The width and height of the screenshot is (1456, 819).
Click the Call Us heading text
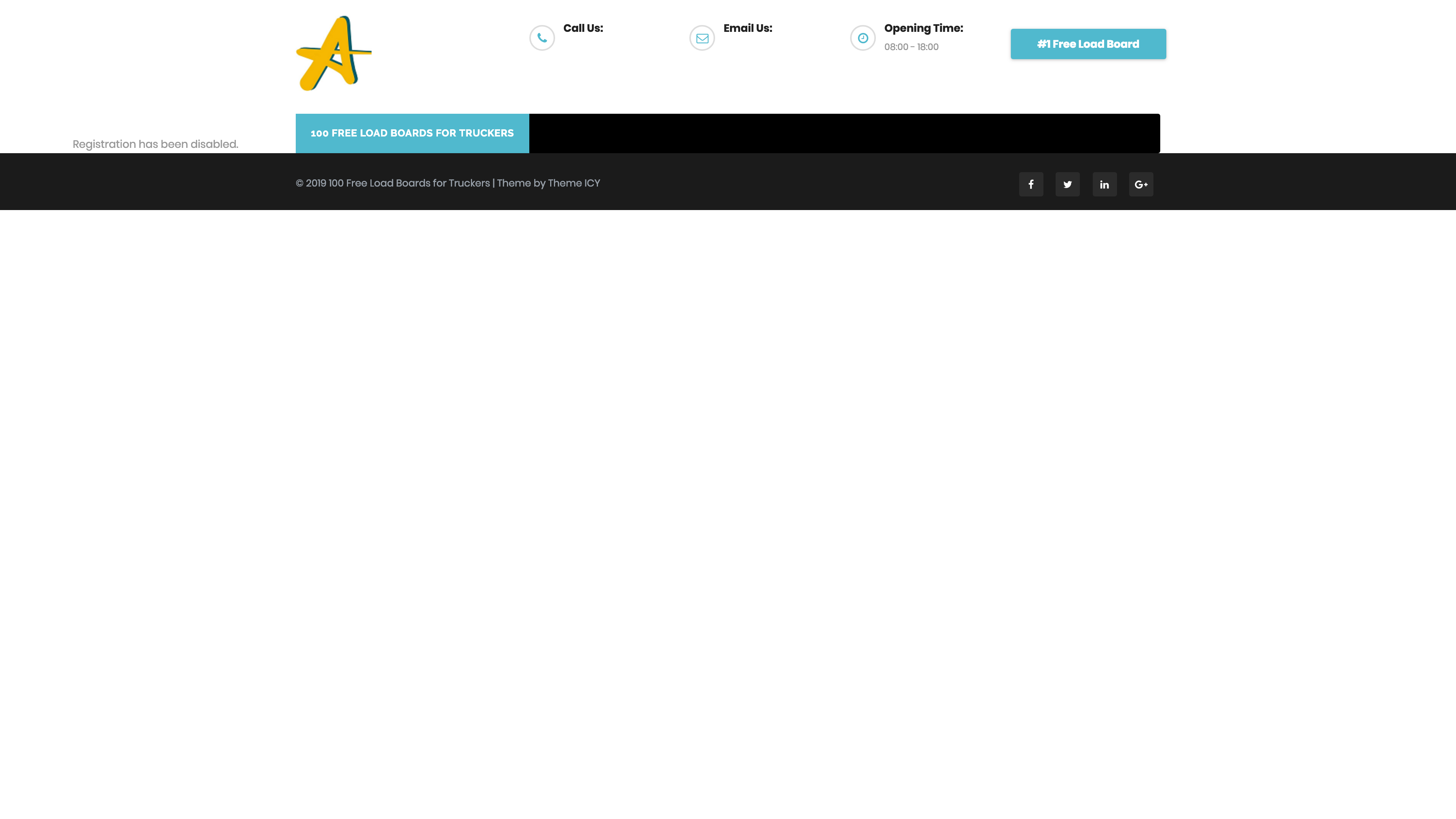tap(583, 28)
